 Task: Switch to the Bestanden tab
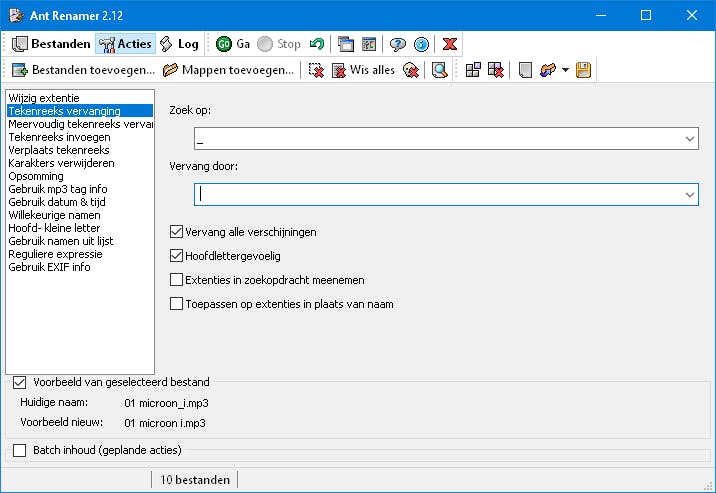(51, 44)
